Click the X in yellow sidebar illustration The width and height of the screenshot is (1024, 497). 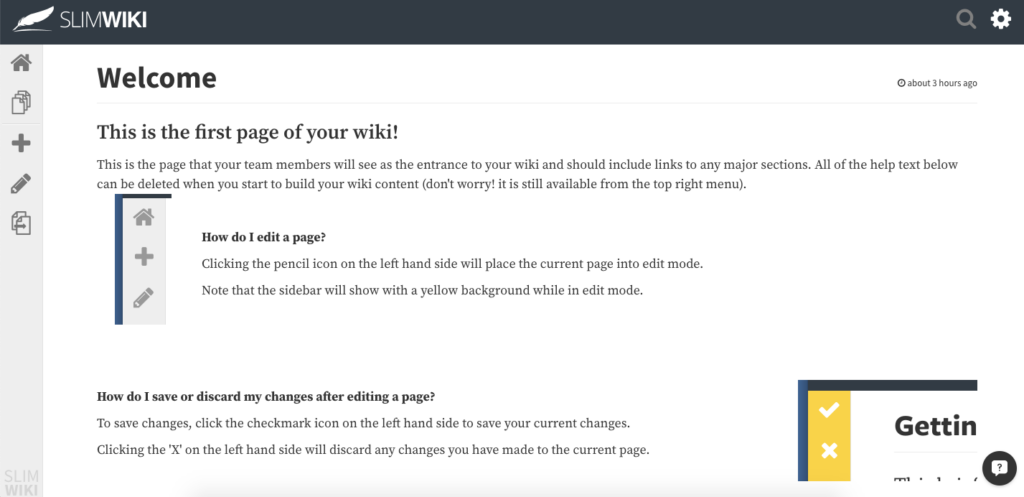(829, 451)
